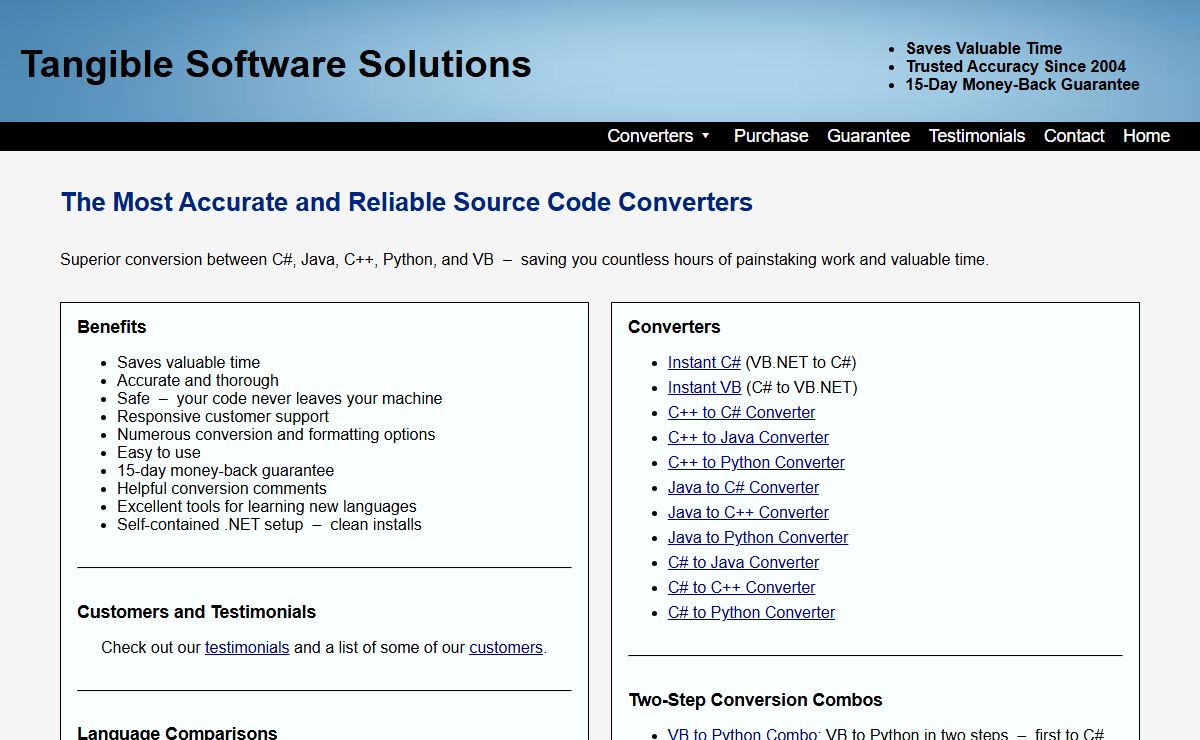Screen dimensions: 1200x740
Task: Go to Testimonials in the nav bar
Action: [x=977, y=136]
